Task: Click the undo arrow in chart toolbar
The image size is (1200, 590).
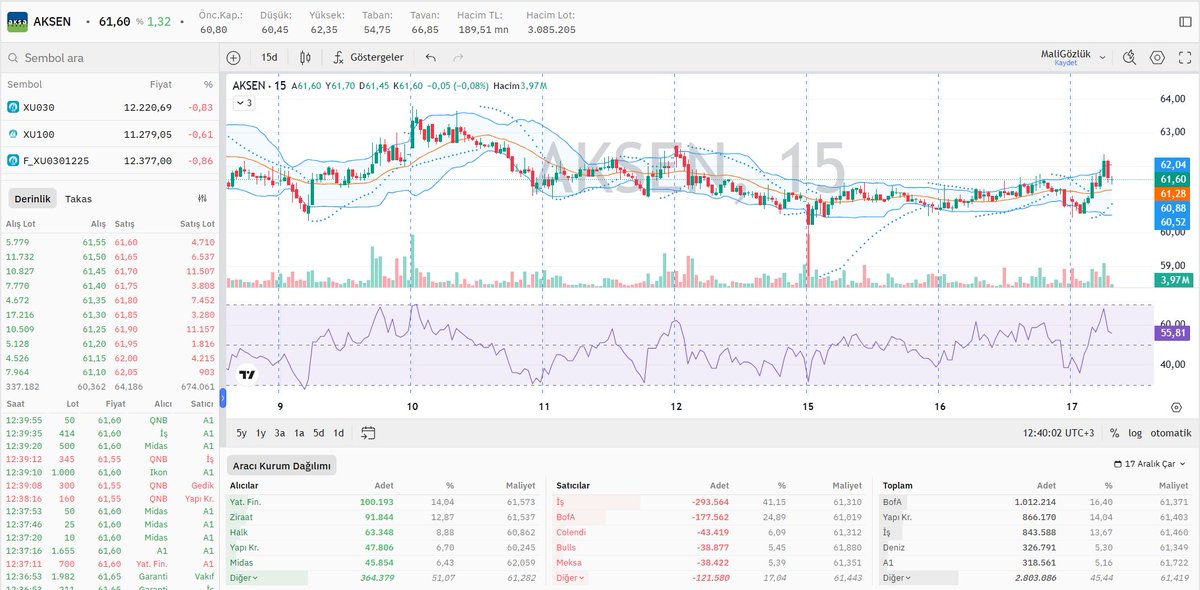Action: (x=431, y=58)
